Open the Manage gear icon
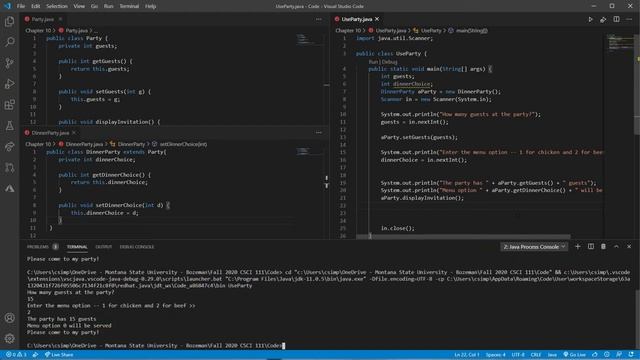 coord(9,338)
